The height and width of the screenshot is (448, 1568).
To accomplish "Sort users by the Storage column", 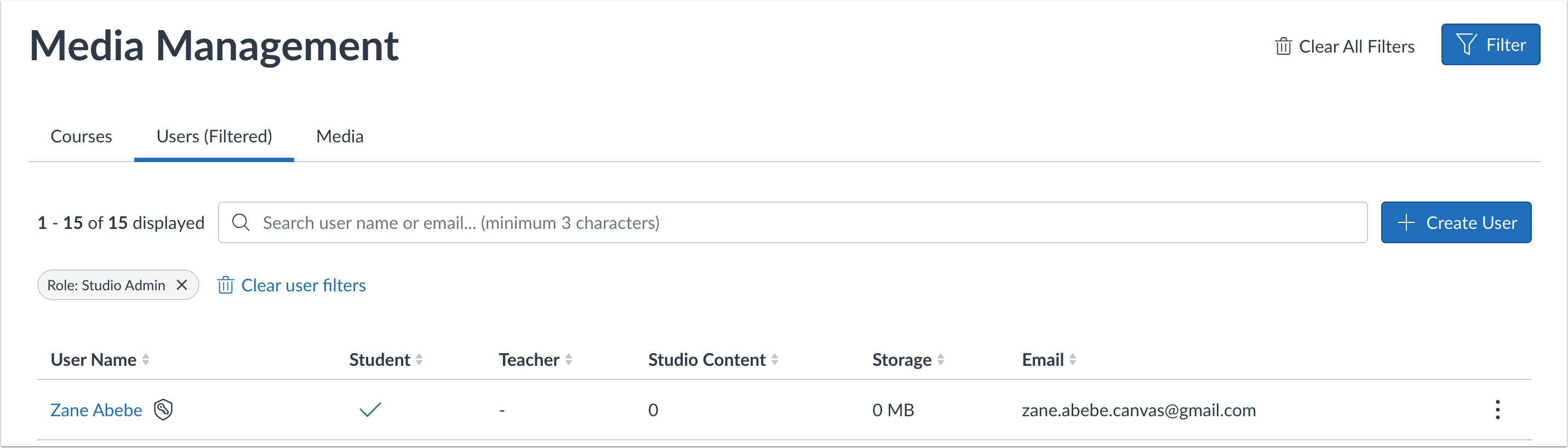I will [941, 359].
